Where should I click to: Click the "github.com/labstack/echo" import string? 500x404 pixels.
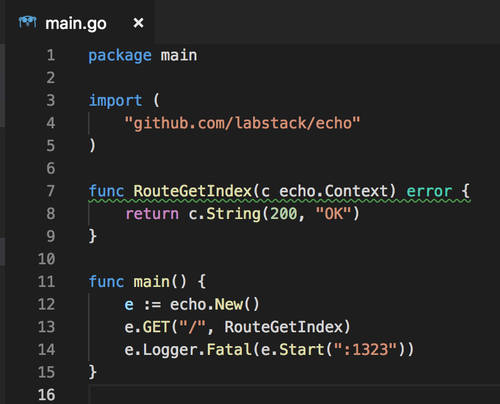[x=242, y=123]
